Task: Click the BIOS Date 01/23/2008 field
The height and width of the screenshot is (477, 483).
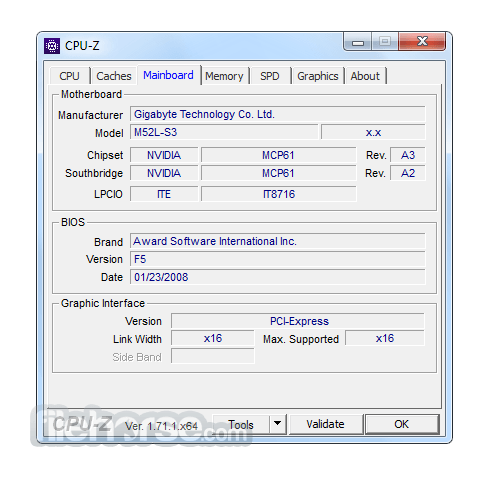Action: click(277, 277)
